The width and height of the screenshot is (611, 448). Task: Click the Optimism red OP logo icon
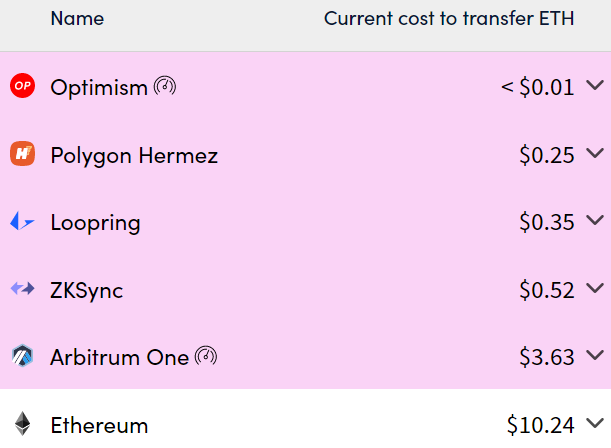(22, 87)
